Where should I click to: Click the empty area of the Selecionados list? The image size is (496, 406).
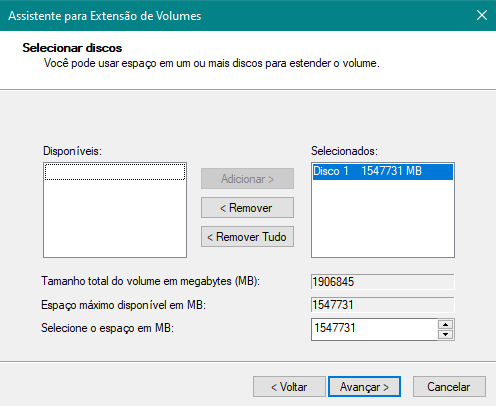[383, 218]
